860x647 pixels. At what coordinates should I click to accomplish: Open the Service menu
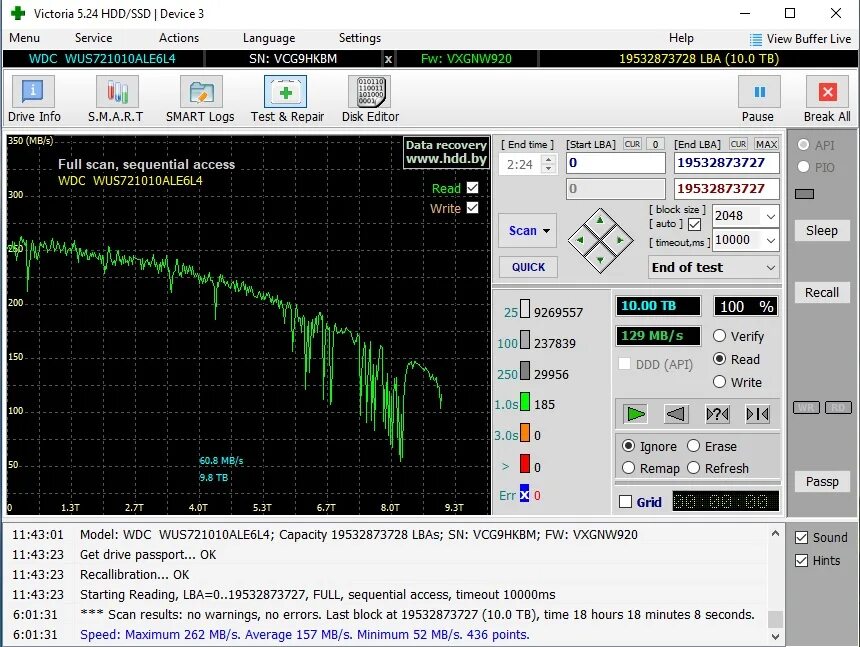pyautogui.click(x=93, y=38)
